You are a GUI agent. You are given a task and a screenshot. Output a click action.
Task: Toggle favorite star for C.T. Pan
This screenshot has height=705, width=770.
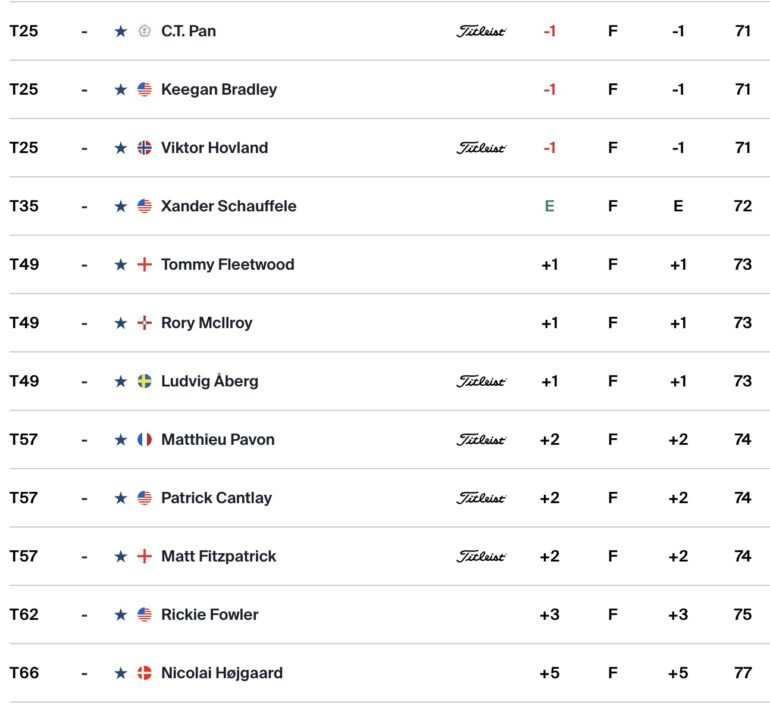coord(120,31)
